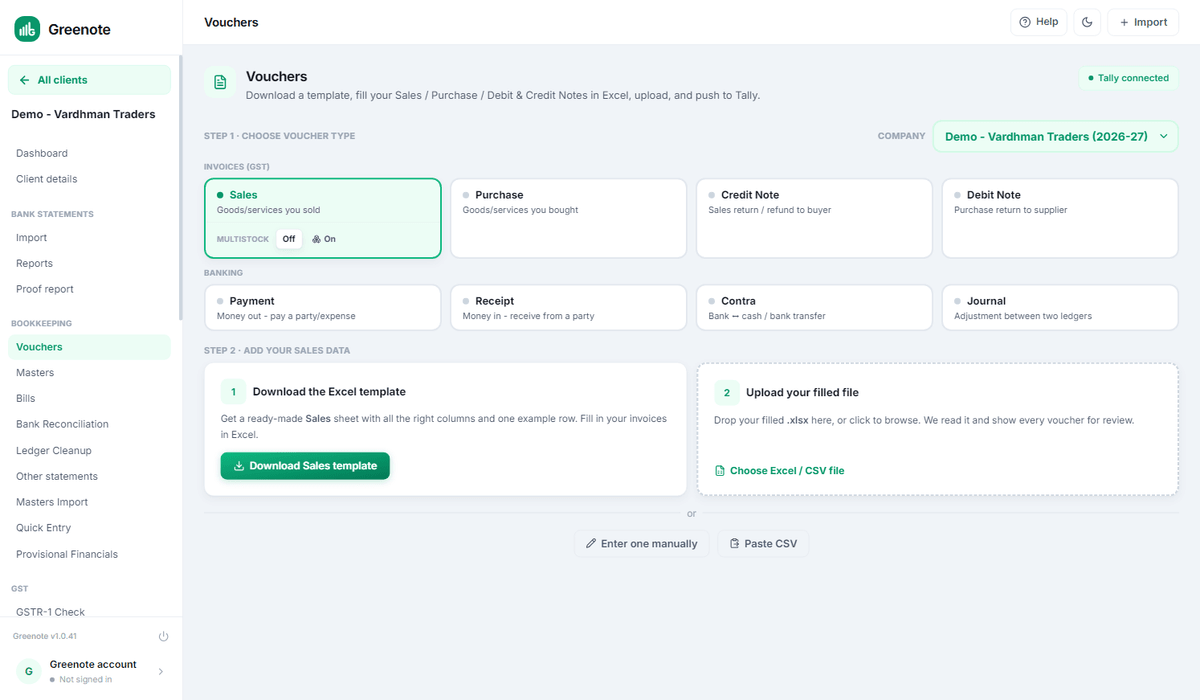Toggle dark mode with the moon icon
Image resolution: width=1200 pixels, height=700 pixels.
coord(1087,22)
